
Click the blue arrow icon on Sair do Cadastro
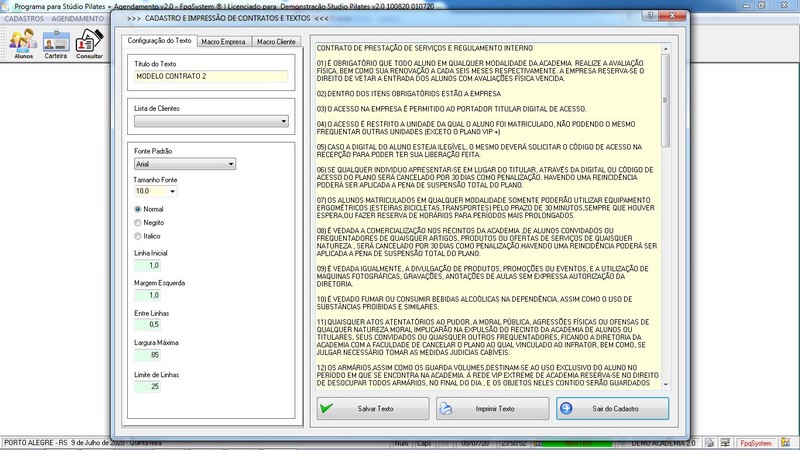point(566,408)
